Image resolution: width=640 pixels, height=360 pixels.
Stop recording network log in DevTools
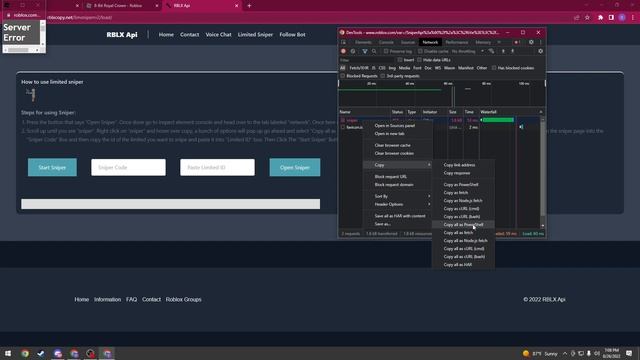pyautogui.click(x=343, y=51)
